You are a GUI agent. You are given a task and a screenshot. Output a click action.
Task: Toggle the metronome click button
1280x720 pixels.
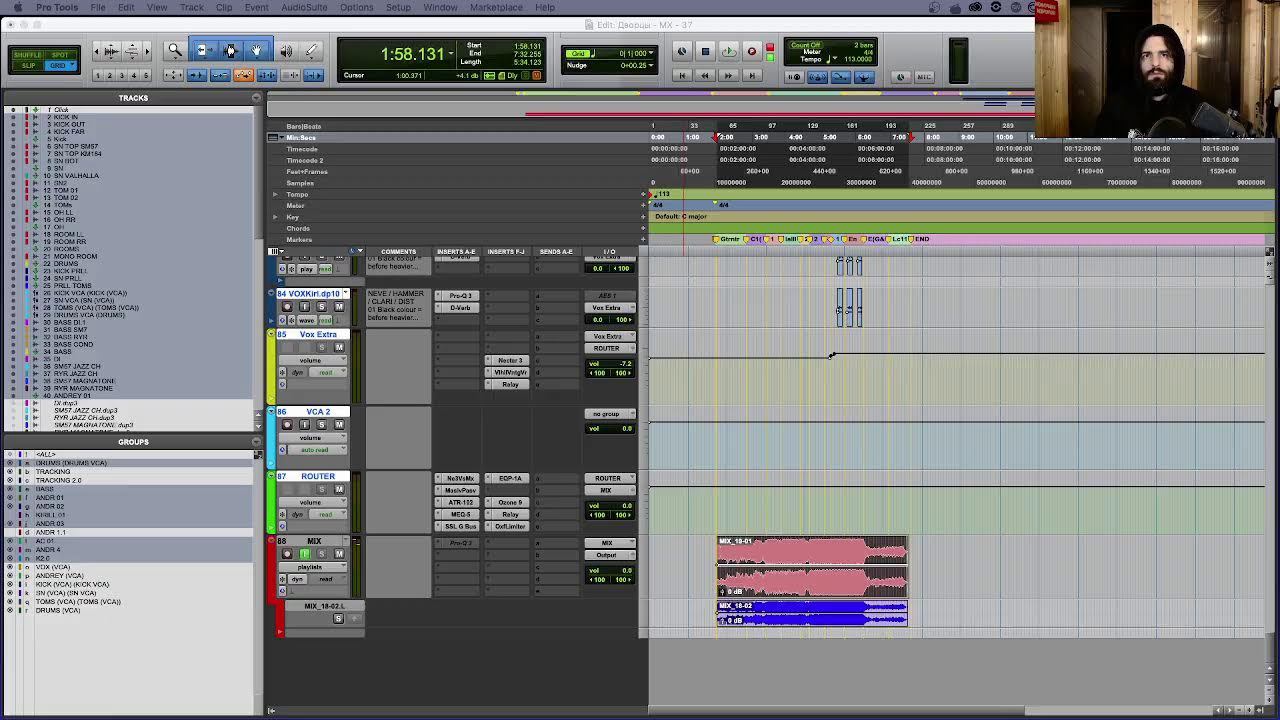[816, 77]
